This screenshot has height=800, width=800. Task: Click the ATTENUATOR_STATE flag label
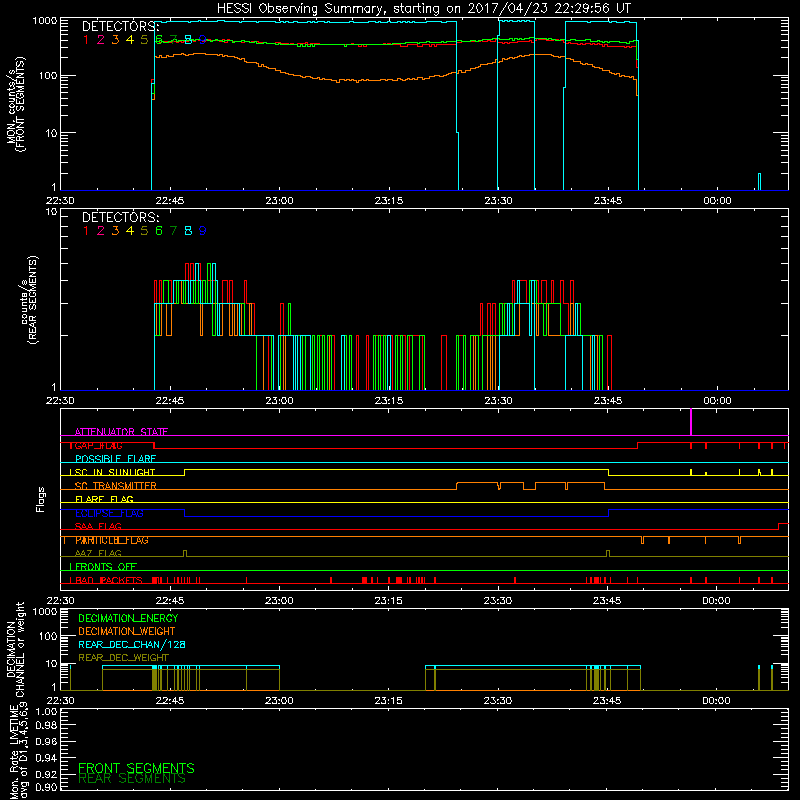[121, 432]
